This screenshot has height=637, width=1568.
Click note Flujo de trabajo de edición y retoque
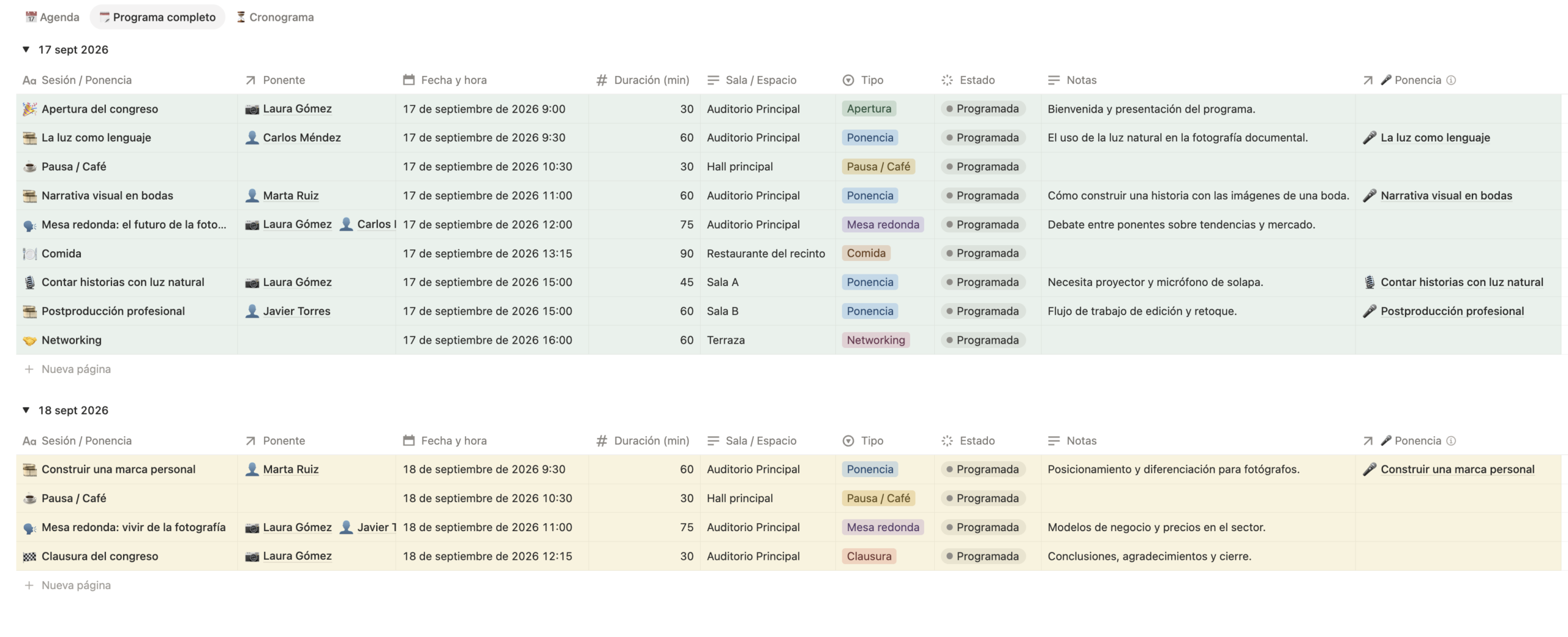(x=1142, y=312)
